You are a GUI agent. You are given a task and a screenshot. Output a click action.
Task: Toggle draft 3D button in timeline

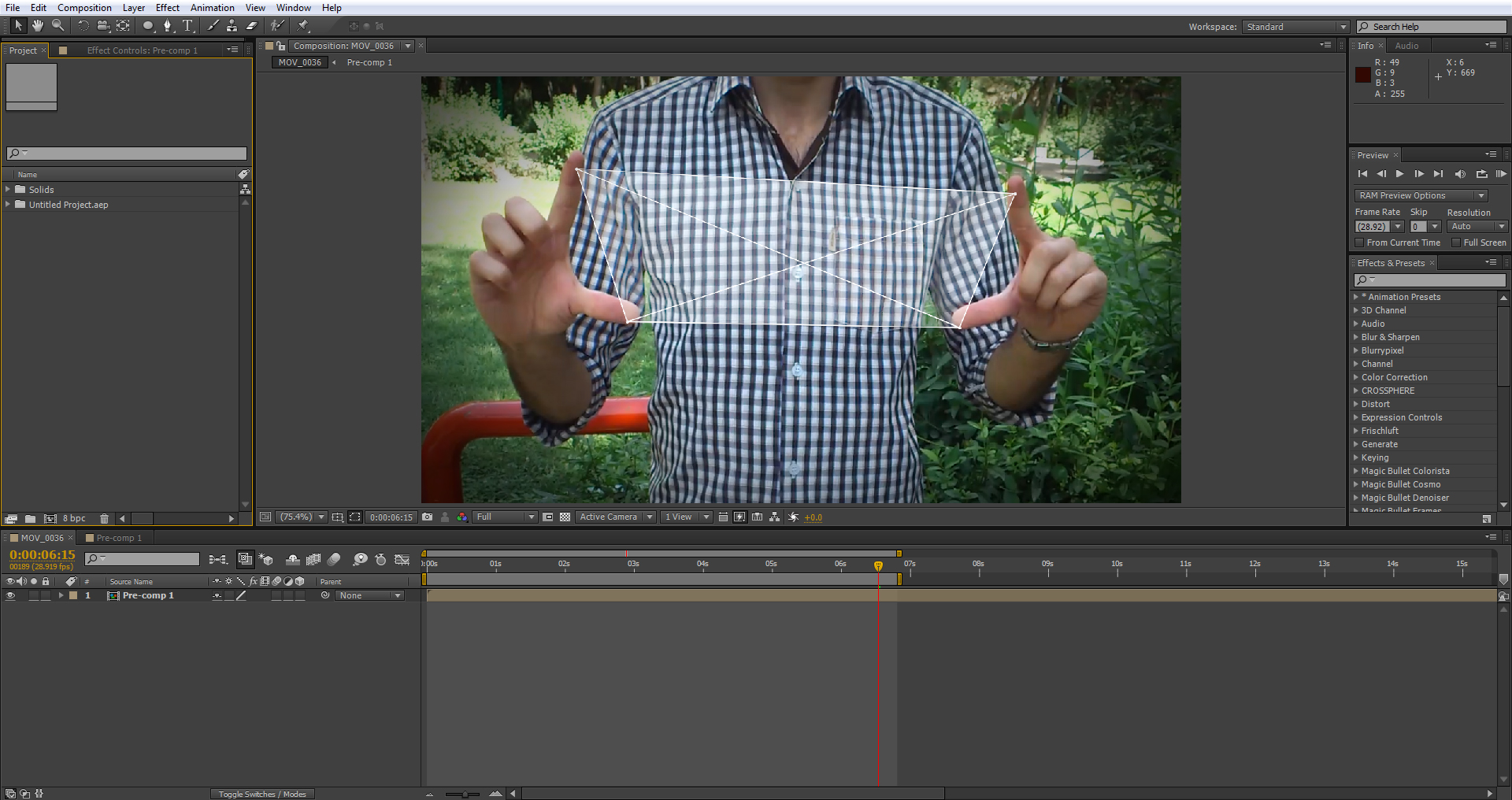(x=266, y=559)
